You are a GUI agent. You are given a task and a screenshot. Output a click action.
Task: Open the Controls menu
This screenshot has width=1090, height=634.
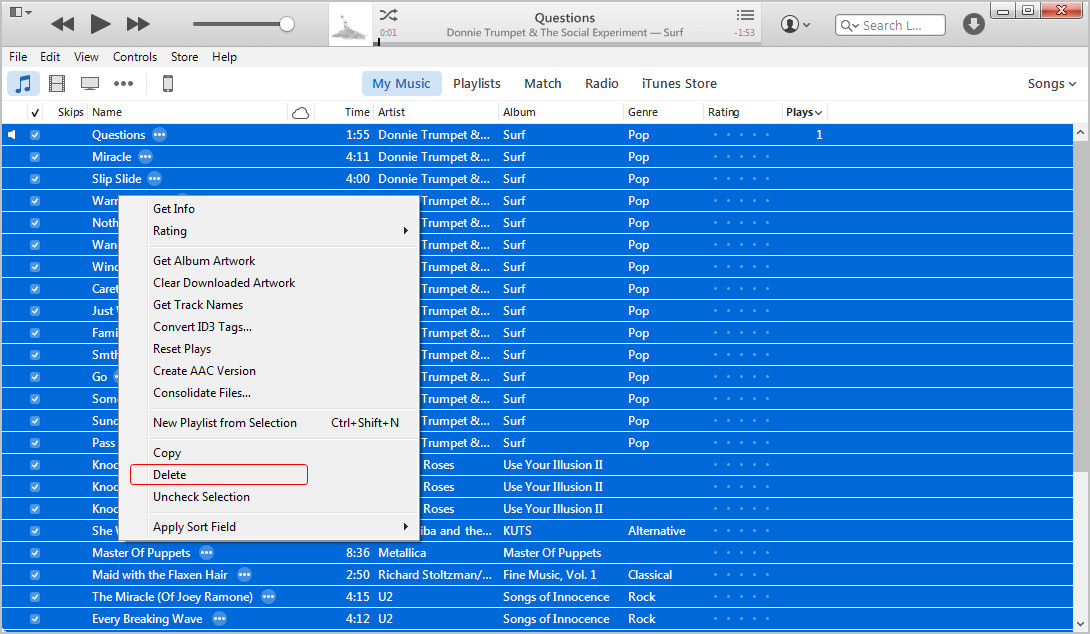click(x=135, y=57)
